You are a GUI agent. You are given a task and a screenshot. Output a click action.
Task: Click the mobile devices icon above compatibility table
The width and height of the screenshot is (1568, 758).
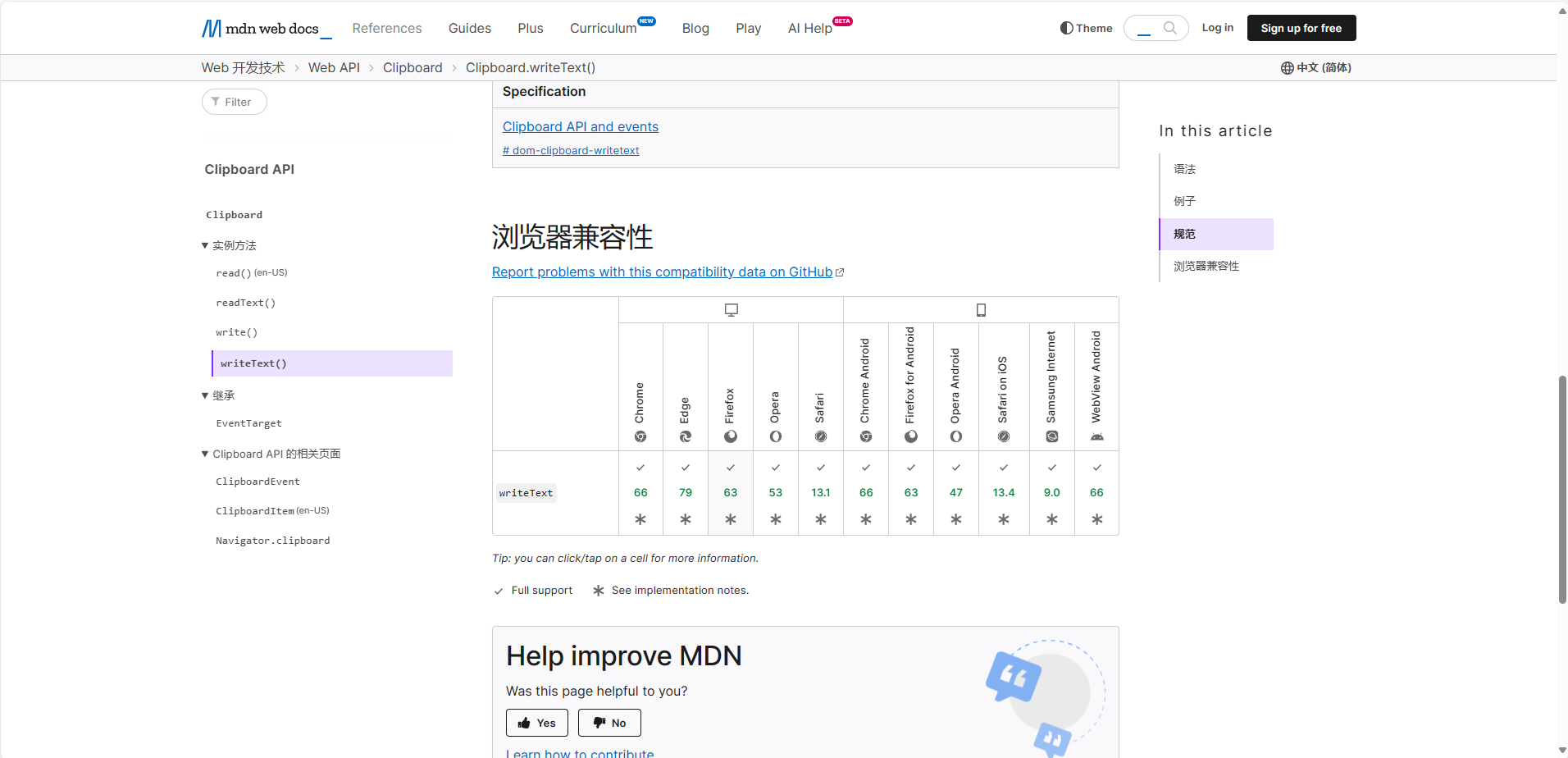click(x=981, y=309)
